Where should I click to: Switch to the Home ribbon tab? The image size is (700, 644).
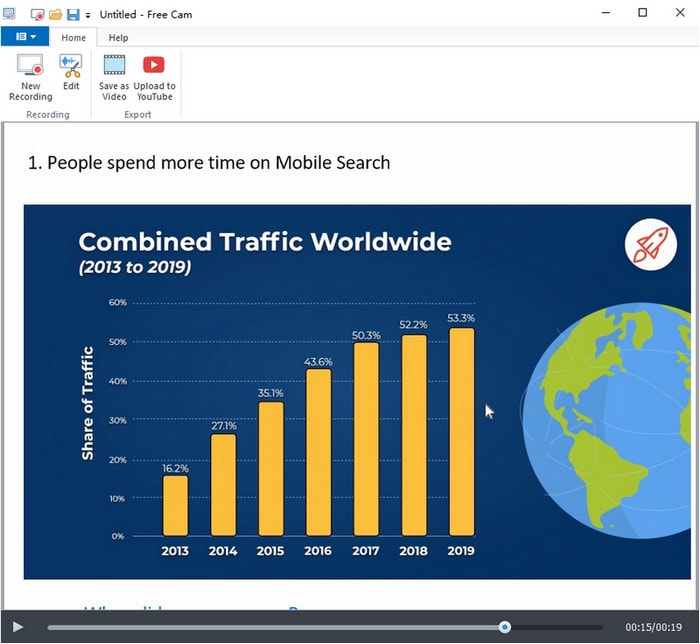73,38
